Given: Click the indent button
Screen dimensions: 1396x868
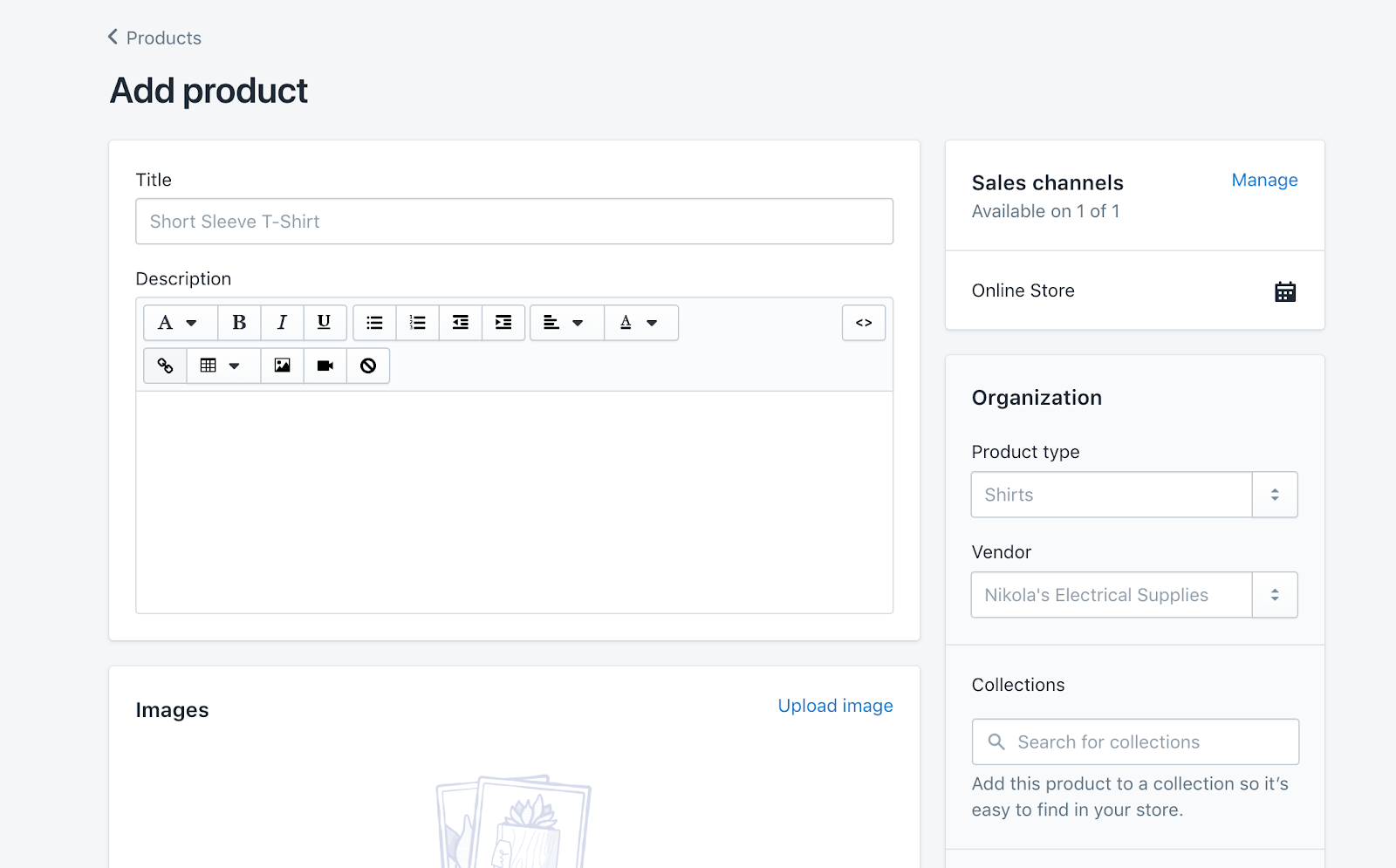Looking at the screenshot, I should (x=503, y=323).
